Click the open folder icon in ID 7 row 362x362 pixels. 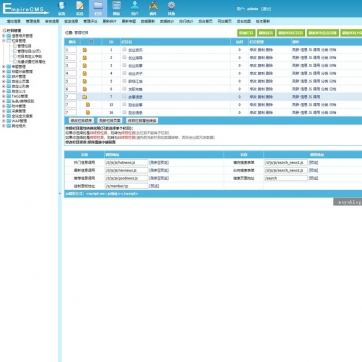85,97
